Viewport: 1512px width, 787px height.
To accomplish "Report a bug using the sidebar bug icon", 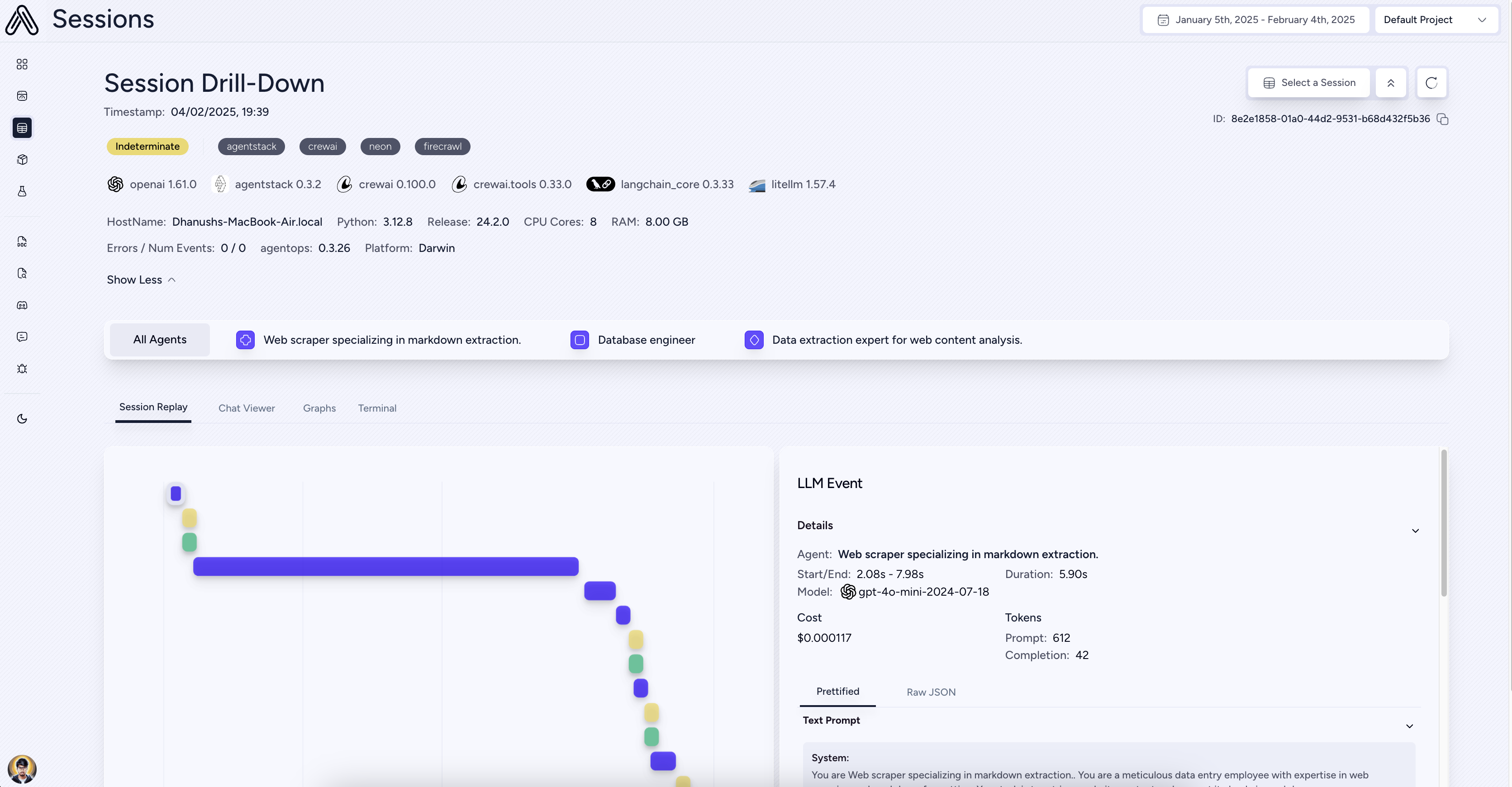I will pyautogui.click(x=22, y=368).
